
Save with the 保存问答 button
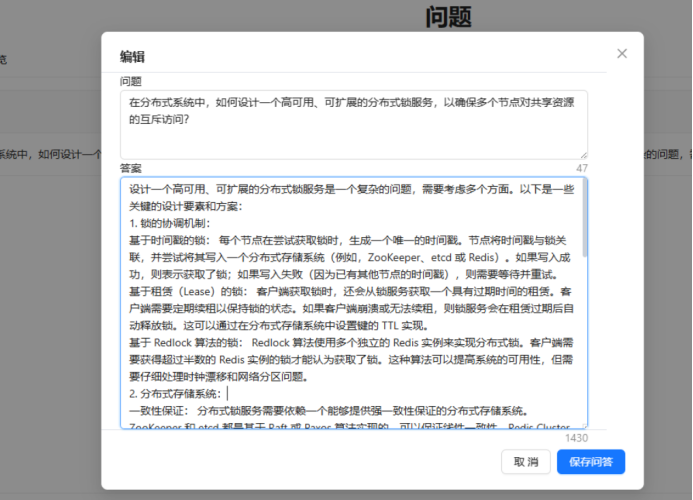(x=590, y=461)
